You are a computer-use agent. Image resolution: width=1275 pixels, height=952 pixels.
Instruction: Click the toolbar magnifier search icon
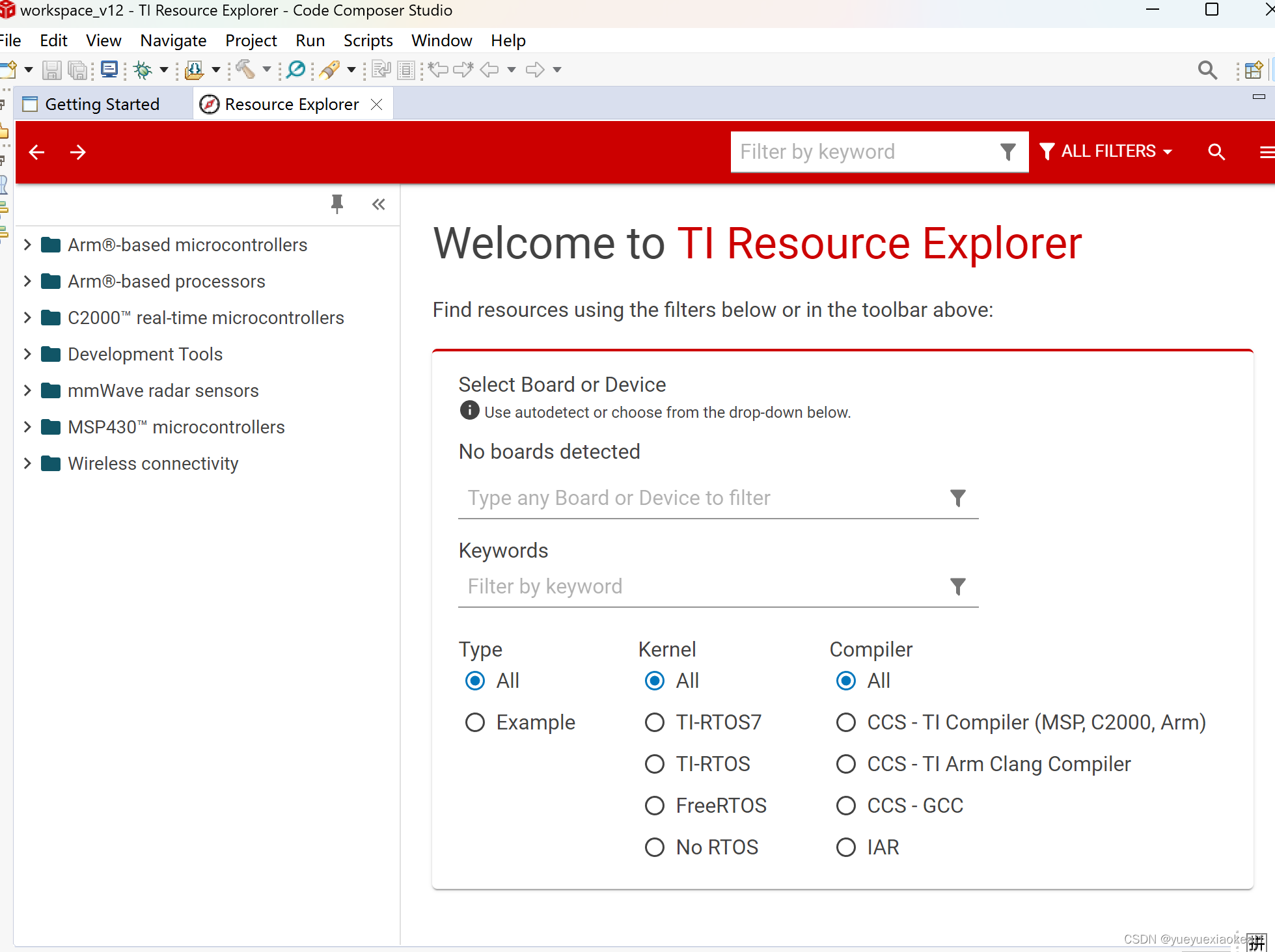tap(1207, 70)
